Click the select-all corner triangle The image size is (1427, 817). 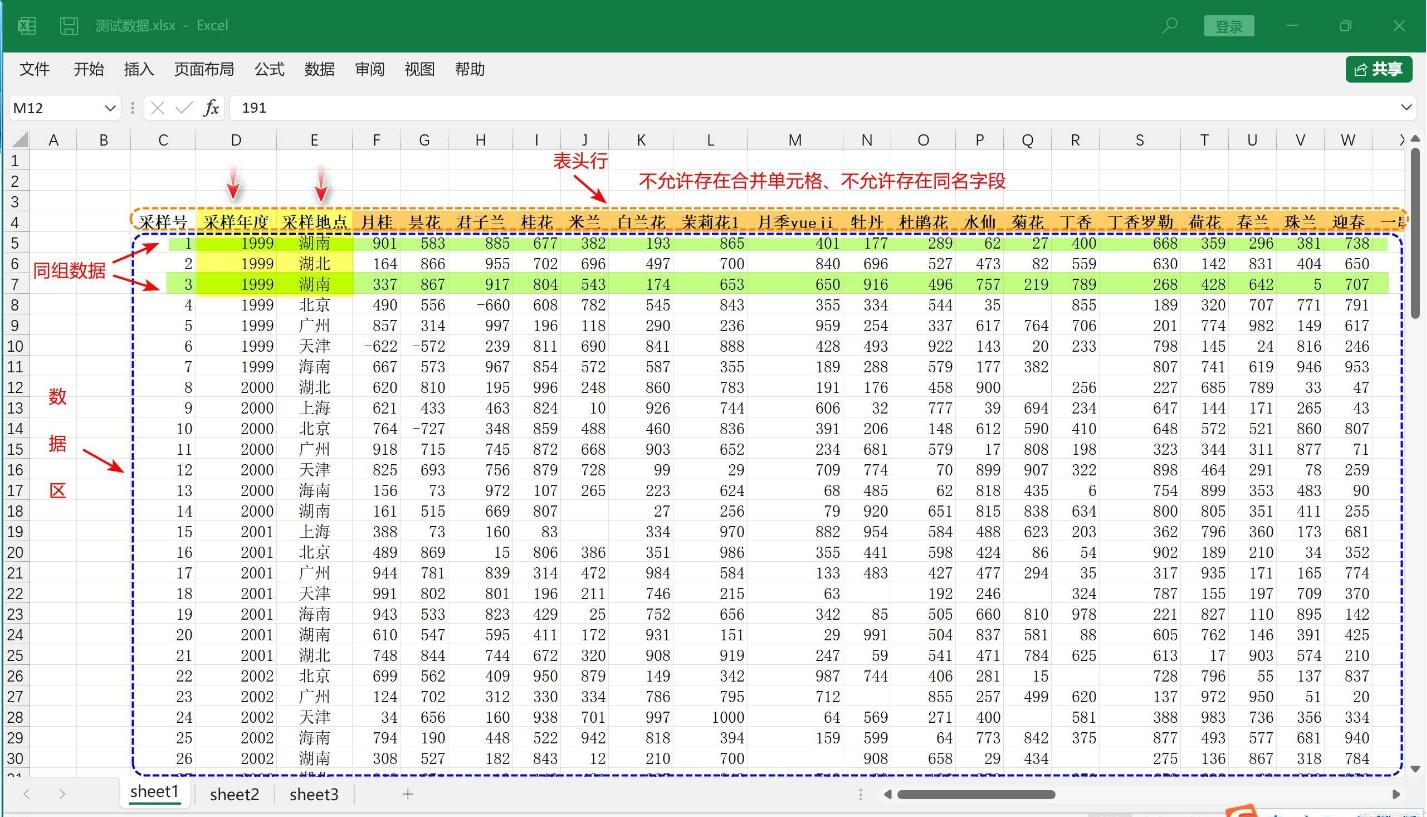click(20, 141)
